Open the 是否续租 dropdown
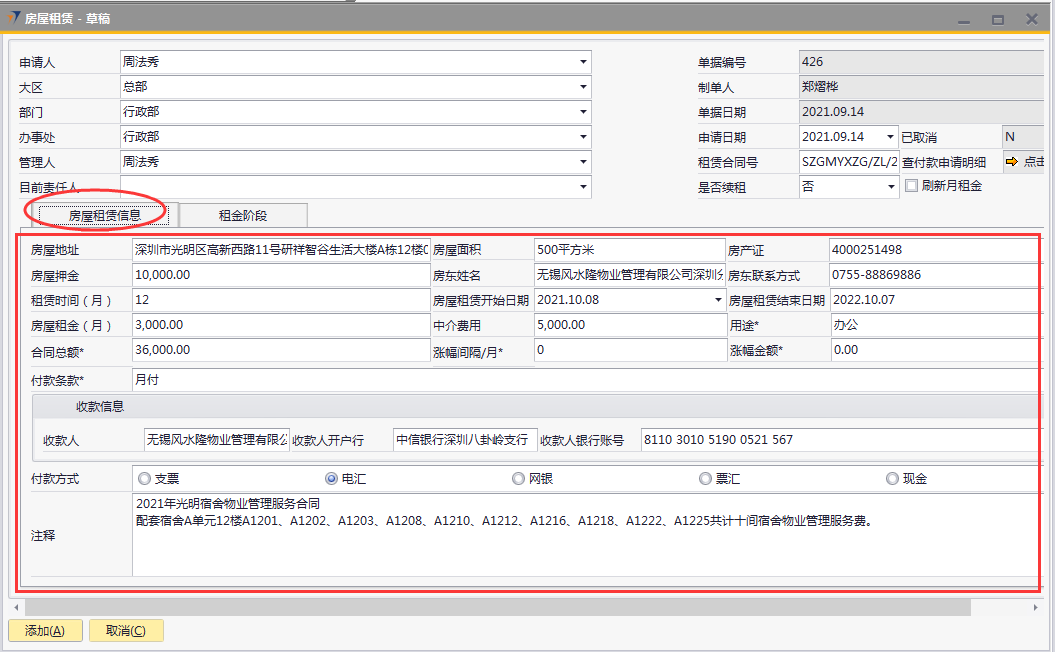1055x652 pixels. (x=892, y=187)
